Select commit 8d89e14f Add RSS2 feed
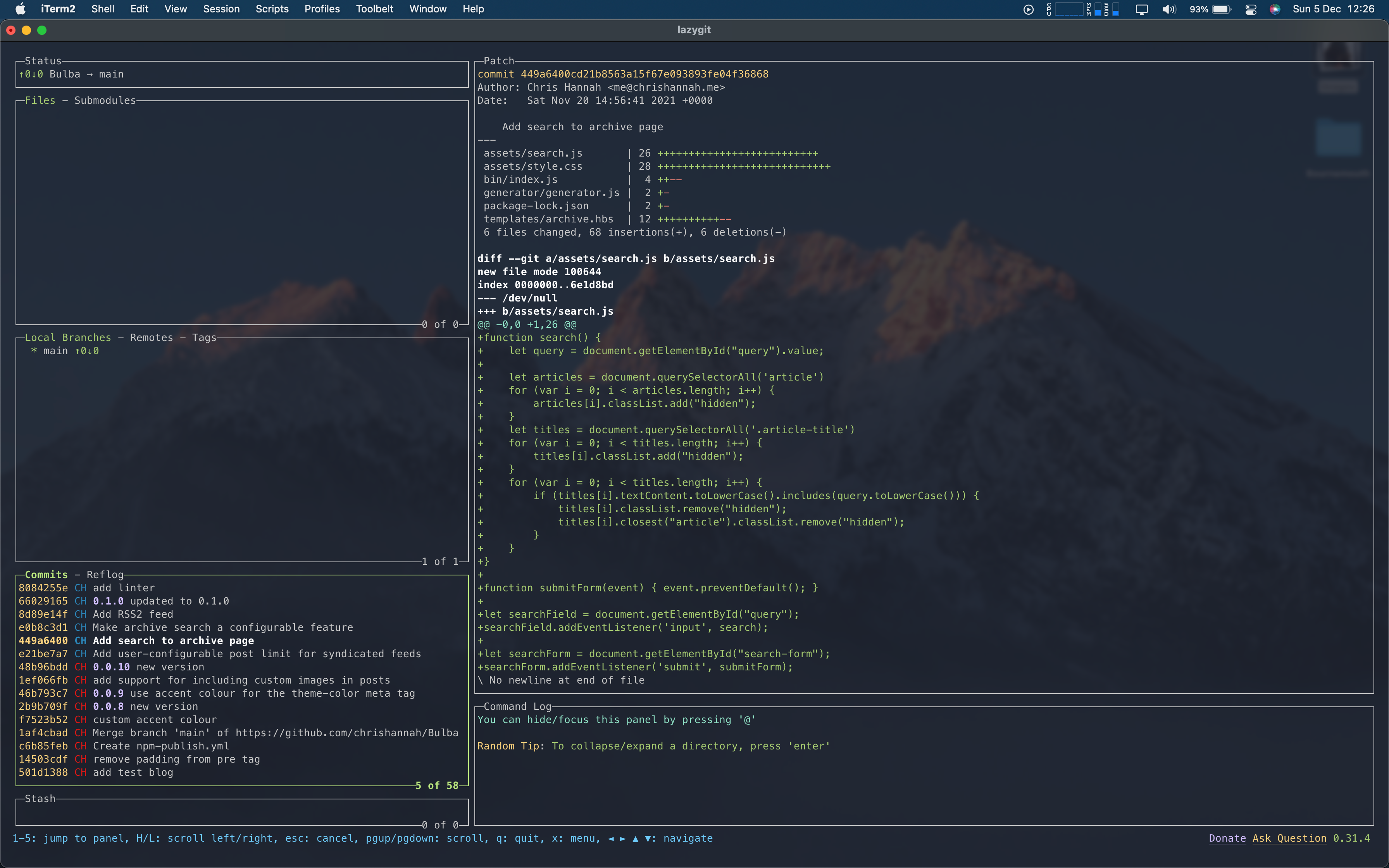The width and height of the screenshot is (1389, 868). pyautogui.click(x=243, y=614)
